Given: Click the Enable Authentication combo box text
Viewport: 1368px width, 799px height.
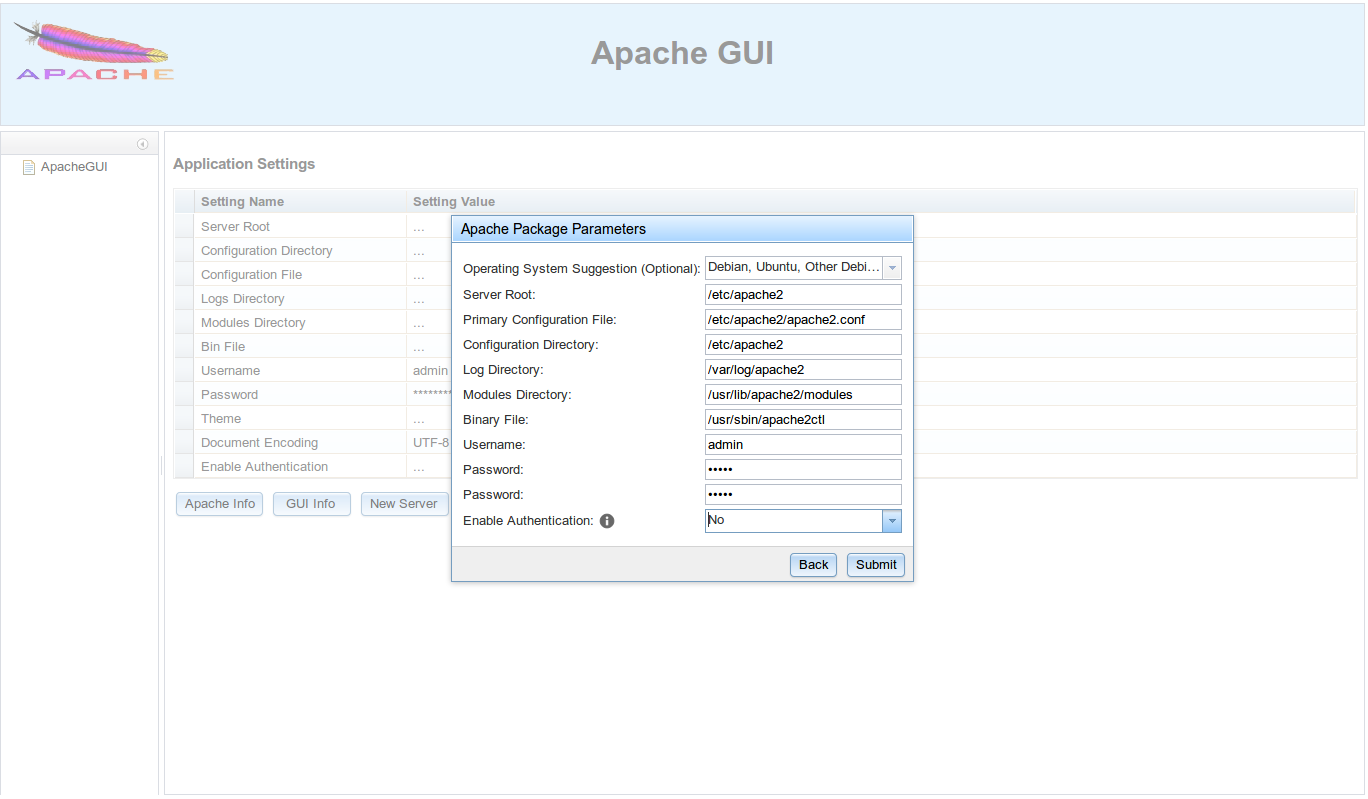Looking at the screenshot, I should [793, 521].
